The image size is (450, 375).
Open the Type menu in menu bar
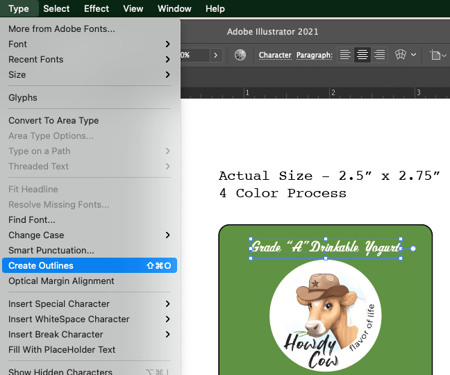click(x=19, y=8)
